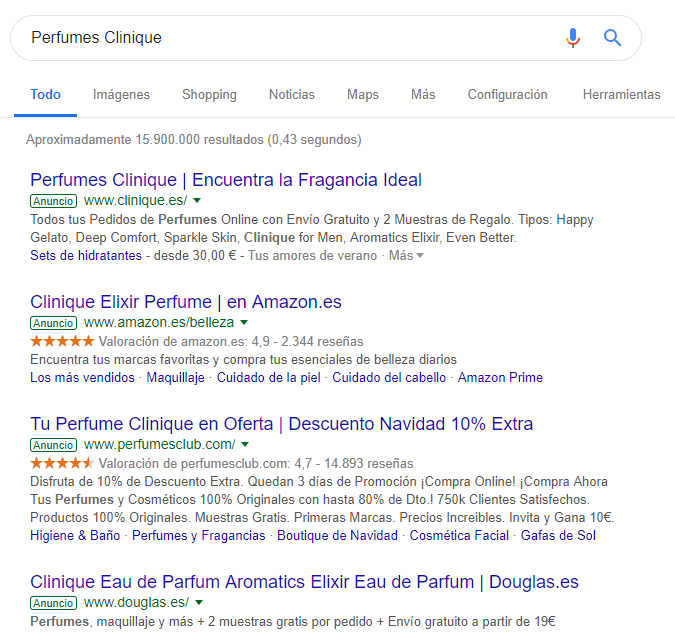Image resolution: width=675 pixels, height=642 pixels.
Task: Click the 'Tus amores de verano' link
Action: tap(312, 255)
